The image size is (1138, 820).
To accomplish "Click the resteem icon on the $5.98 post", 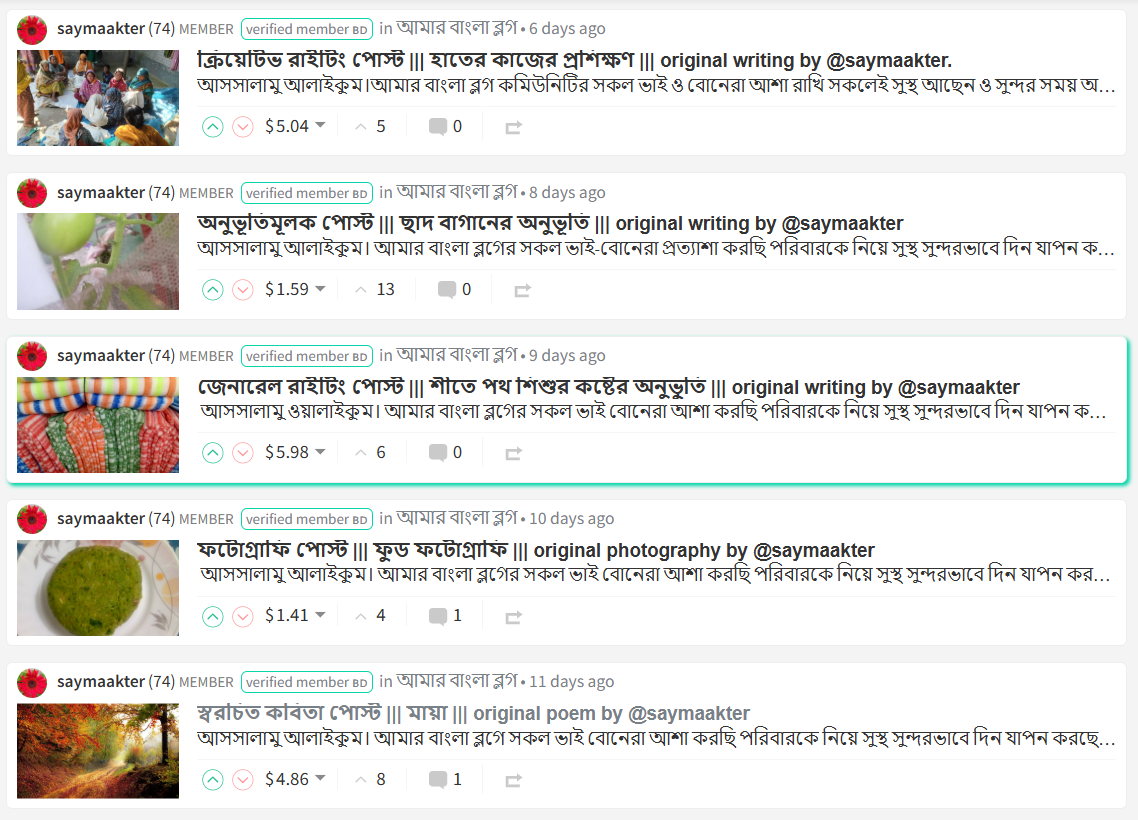I will coord(513,454).
